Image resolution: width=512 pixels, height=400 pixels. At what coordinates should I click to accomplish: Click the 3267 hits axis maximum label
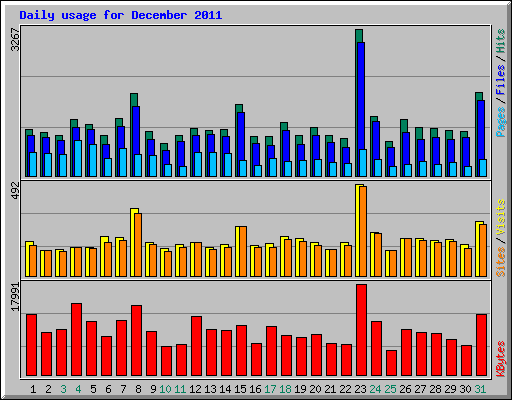[15, 40]
